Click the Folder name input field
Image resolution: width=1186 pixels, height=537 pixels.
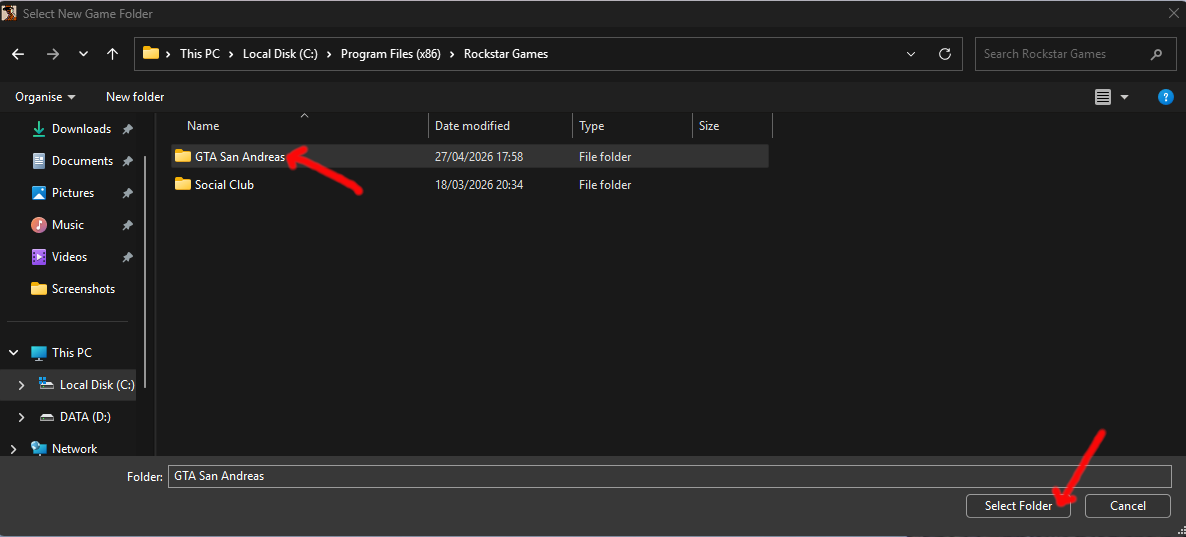click(x=669, y=476)
